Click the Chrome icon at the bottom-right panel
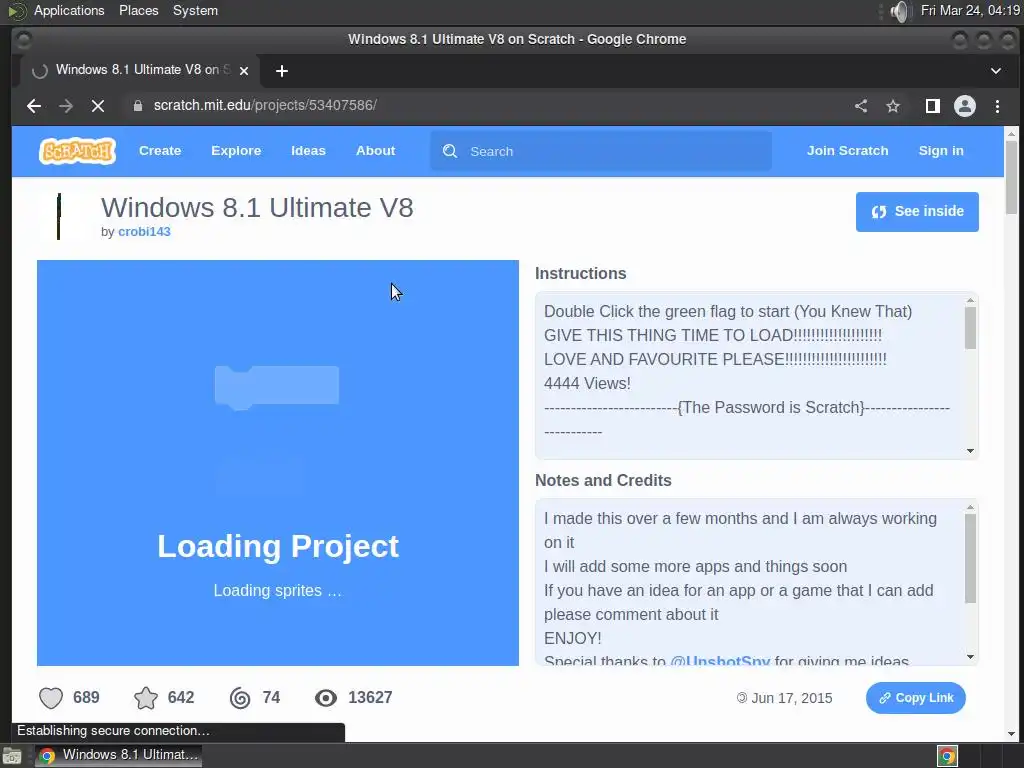The image size is (1024, 768). (x=947, y=756)
